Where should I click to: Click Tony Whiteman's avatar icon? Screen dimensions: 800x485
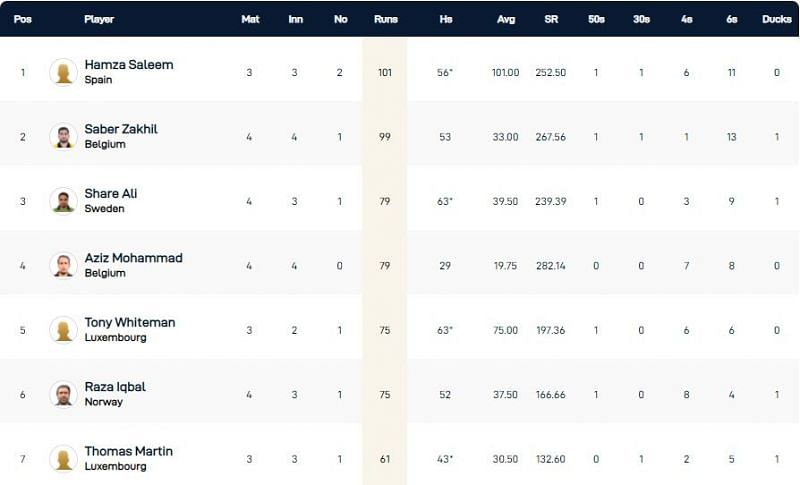(x=63, y=329)
